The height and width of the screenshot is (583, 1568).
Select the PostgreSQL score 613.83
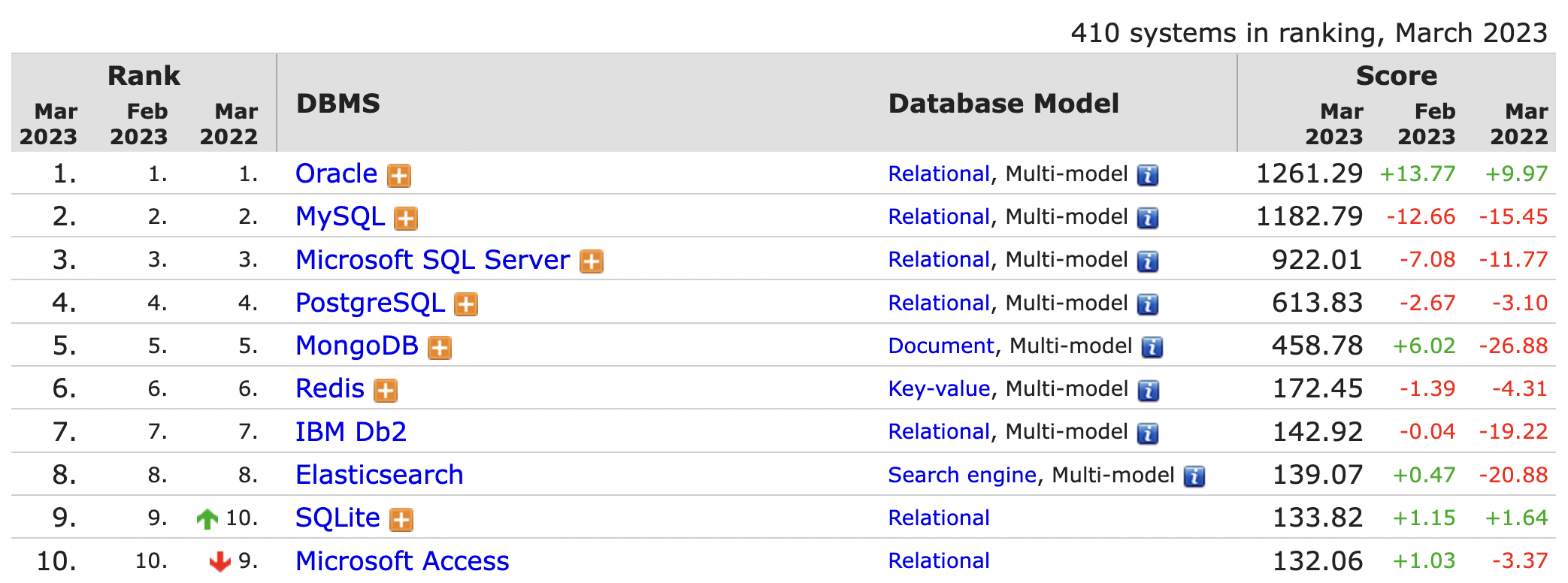(x=1317, y=303)
